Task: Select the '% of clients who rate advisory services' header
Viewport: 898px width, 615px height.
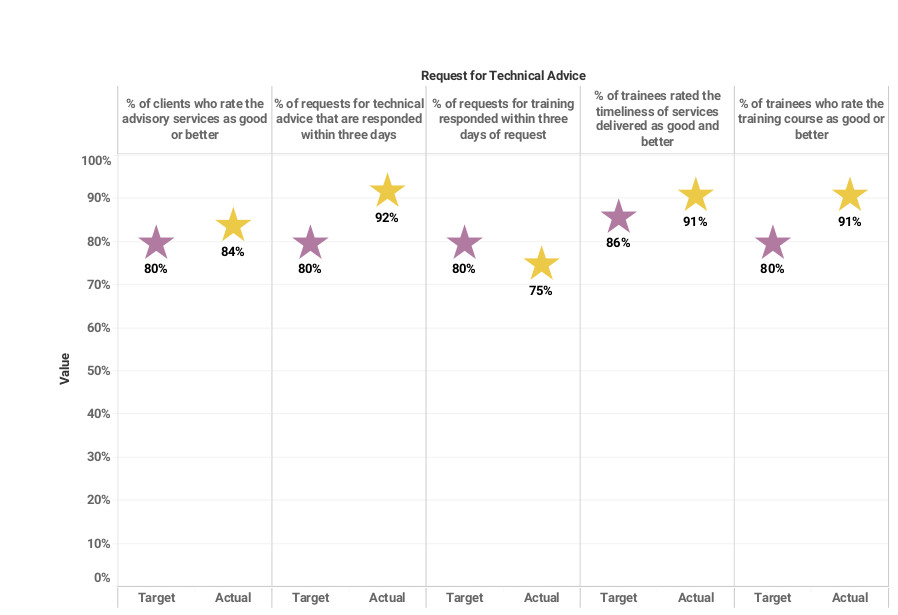Action: 195,119
